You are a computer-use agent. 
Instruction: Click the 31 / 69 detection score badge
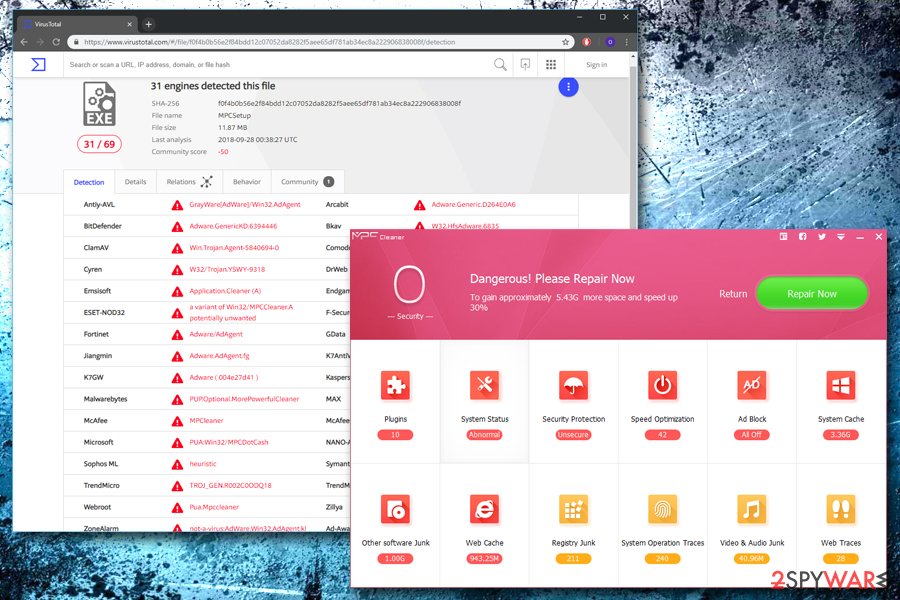click(99, 144)
